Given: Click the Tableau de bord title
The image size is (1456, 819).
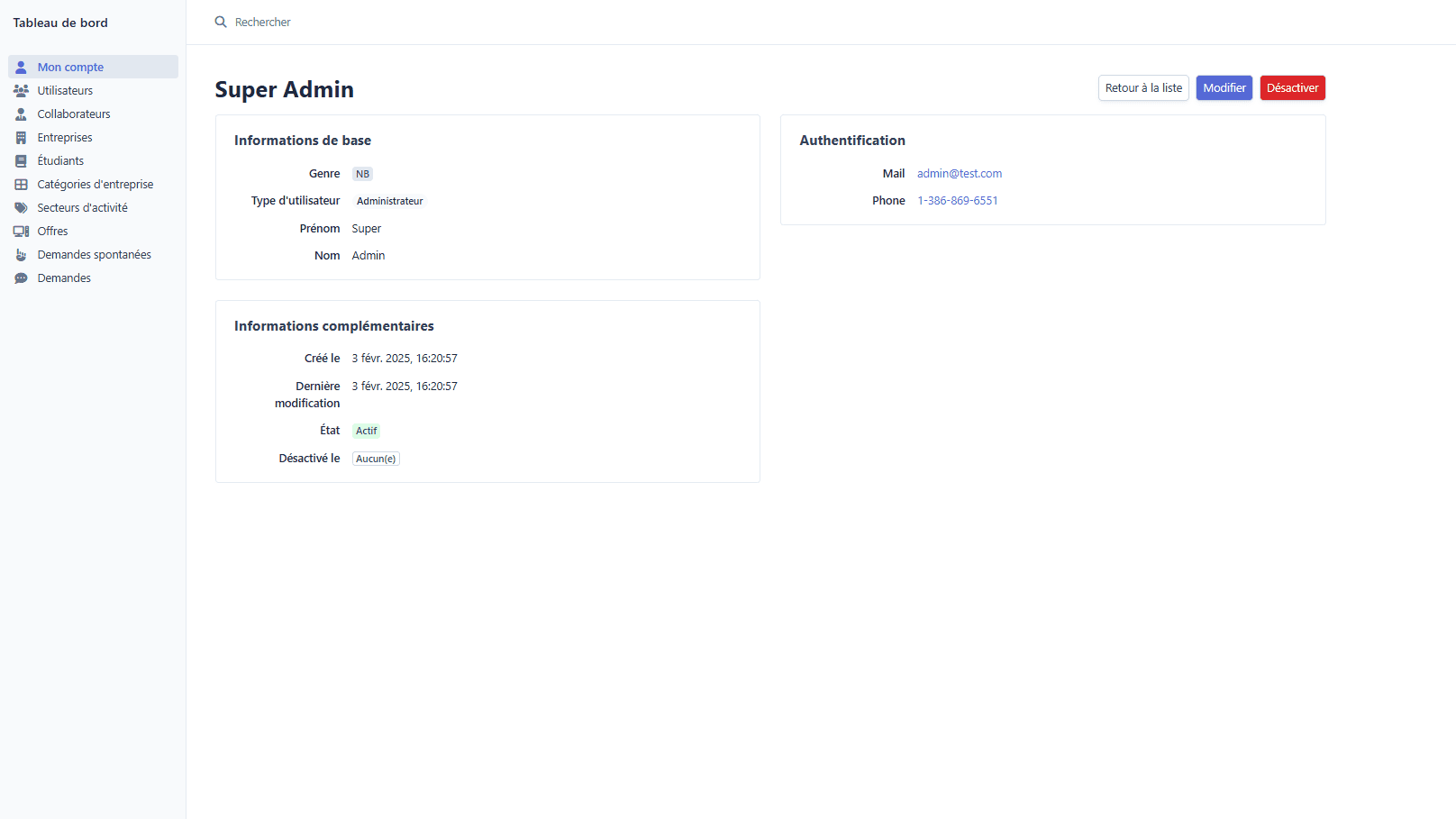Looking at the screenshot, I should [x=60, y=23].
